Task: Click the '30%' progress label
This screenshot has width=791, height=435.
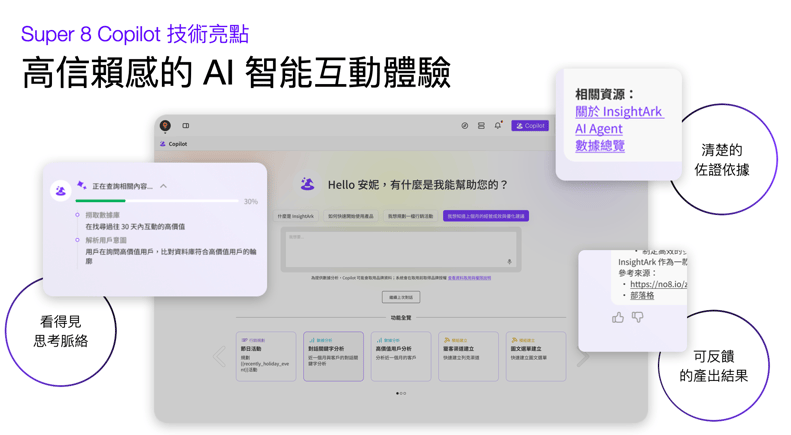Action: 251,201
